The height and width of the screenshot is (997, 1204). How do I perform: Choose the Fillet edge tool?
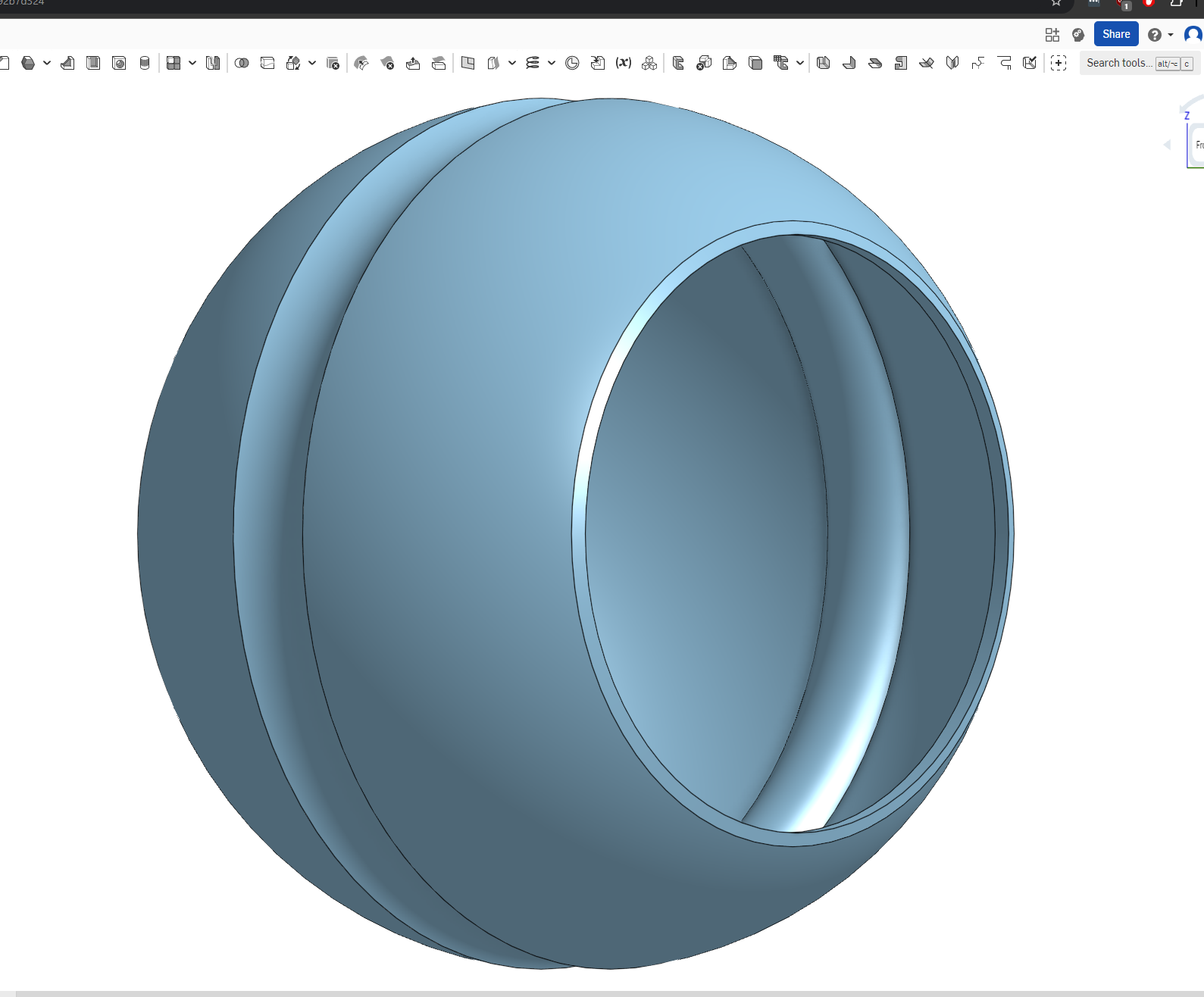(67, 63)
